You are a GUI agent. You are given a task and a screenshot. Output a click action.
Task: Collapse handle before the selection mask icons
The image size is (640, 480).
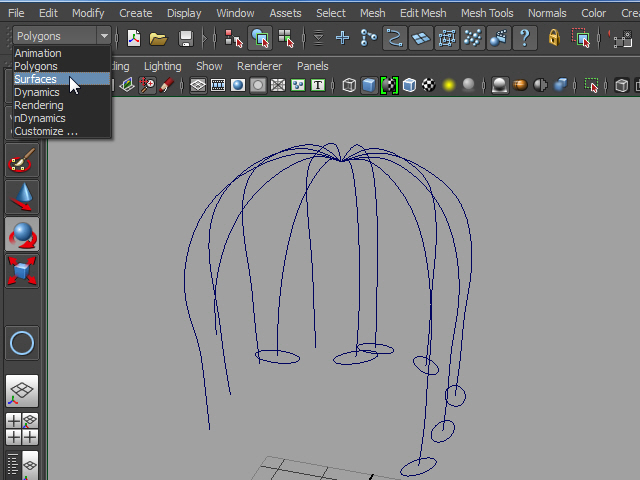[304, 39]
